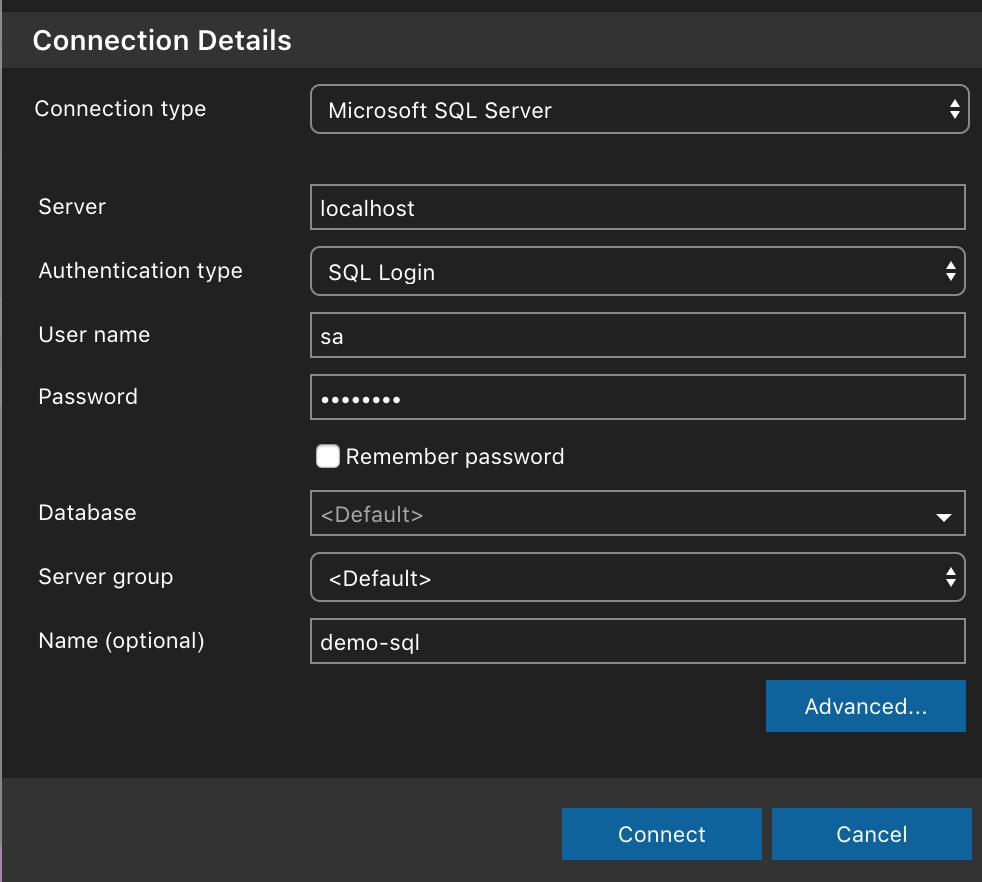The image size is (982, 882).
Task: Open the Connection type dropdown
Action: [x=639, y=110]
